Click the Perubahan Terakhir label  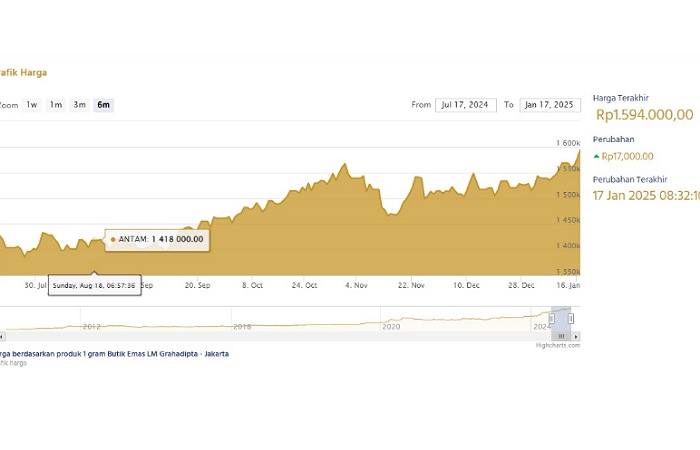[630, 179]
